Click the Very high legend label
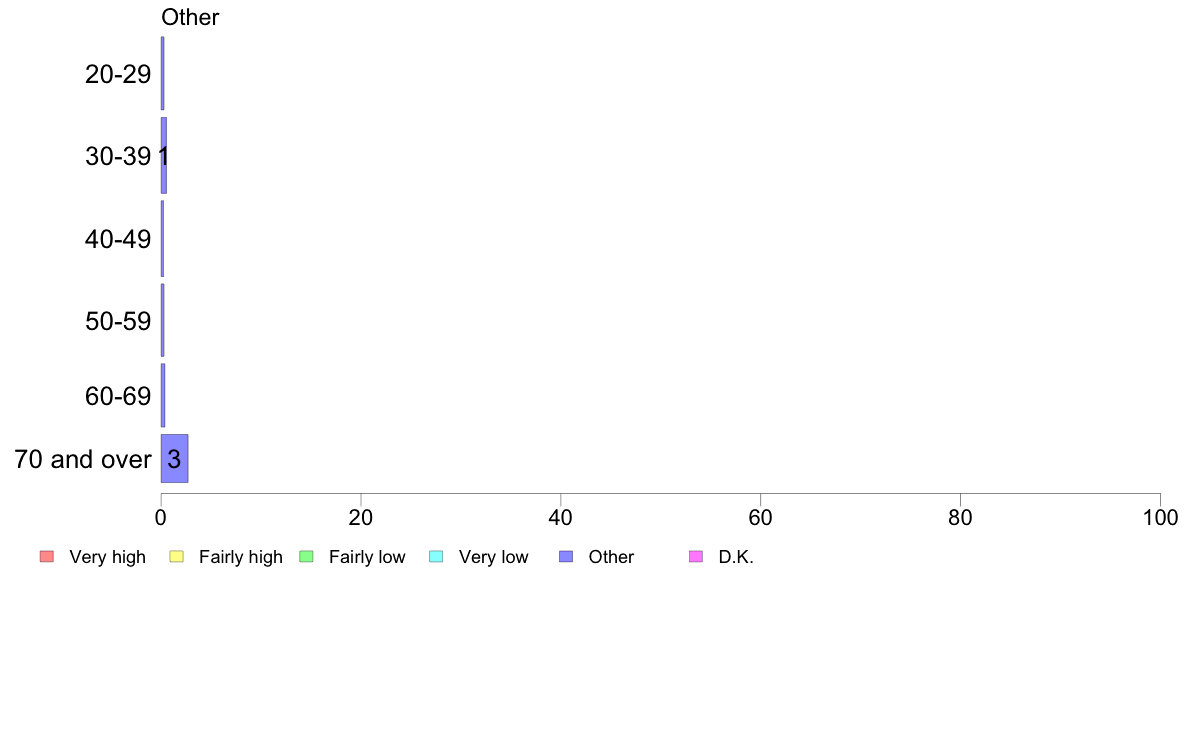Image resolution: width=1188 pixels, height=736 pixels. 108,556
